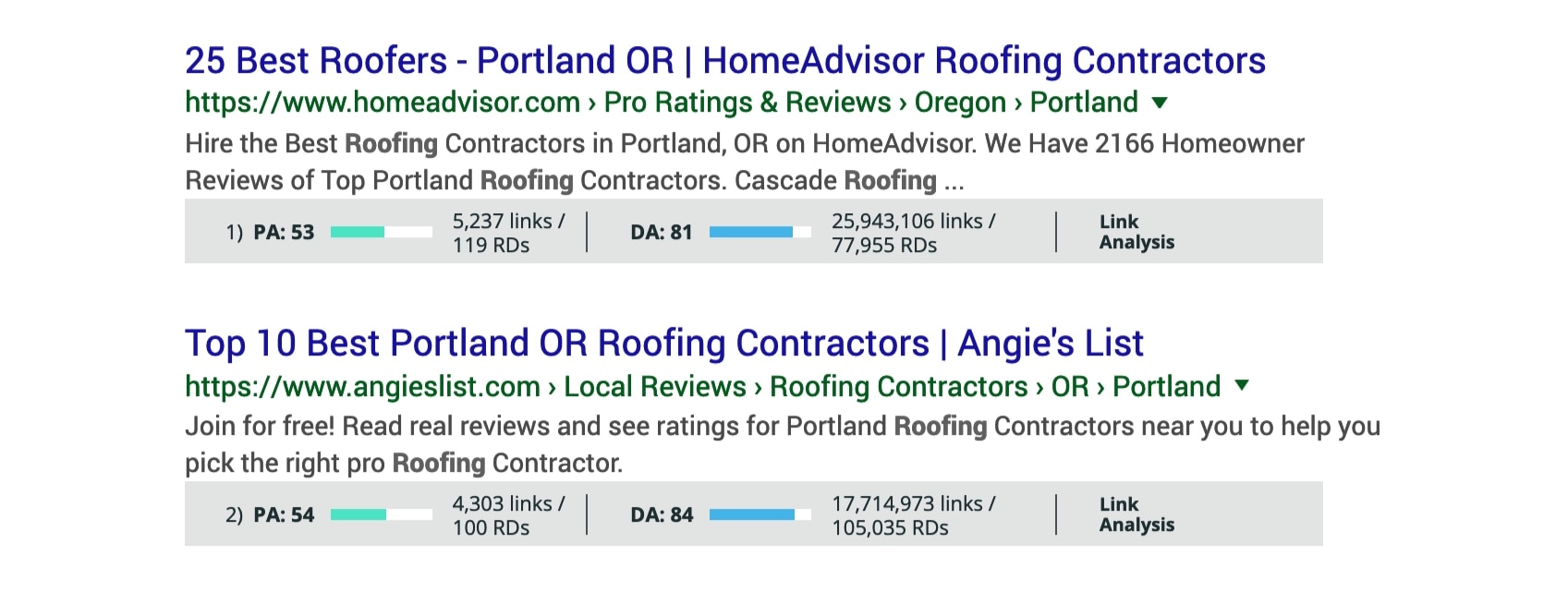
Task: Expand the dropdown arrow beside the HomeAdvisor URL
Action: coord(1160,103)
